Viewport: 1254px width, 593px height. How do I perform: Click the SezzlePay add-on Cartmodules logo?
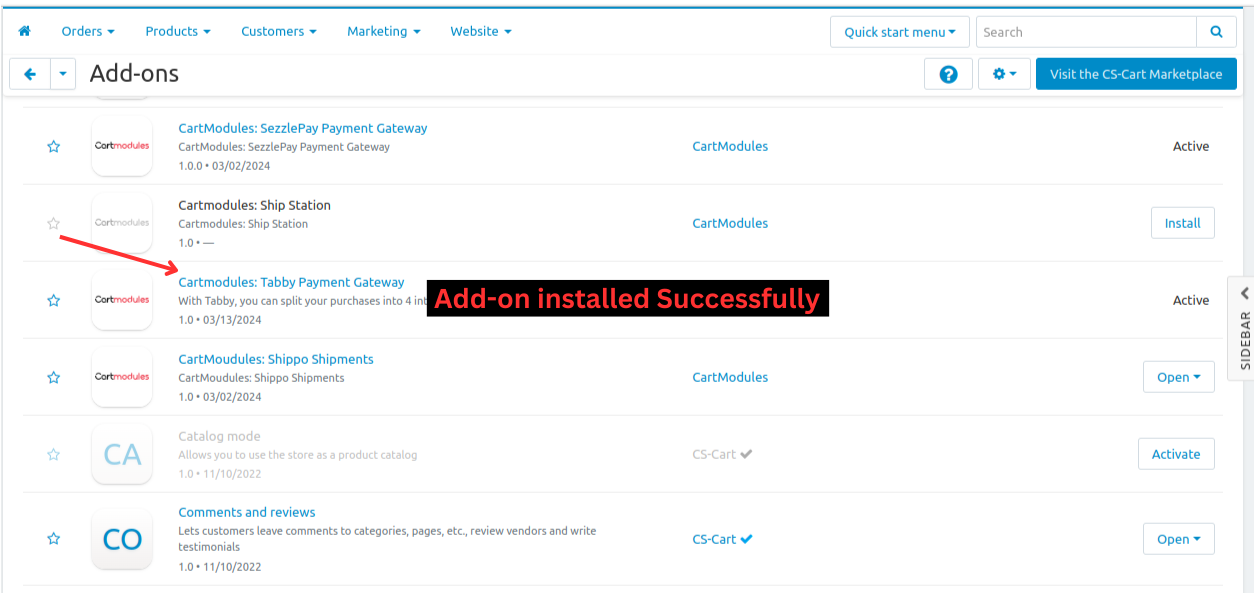[x=122, y=146]
